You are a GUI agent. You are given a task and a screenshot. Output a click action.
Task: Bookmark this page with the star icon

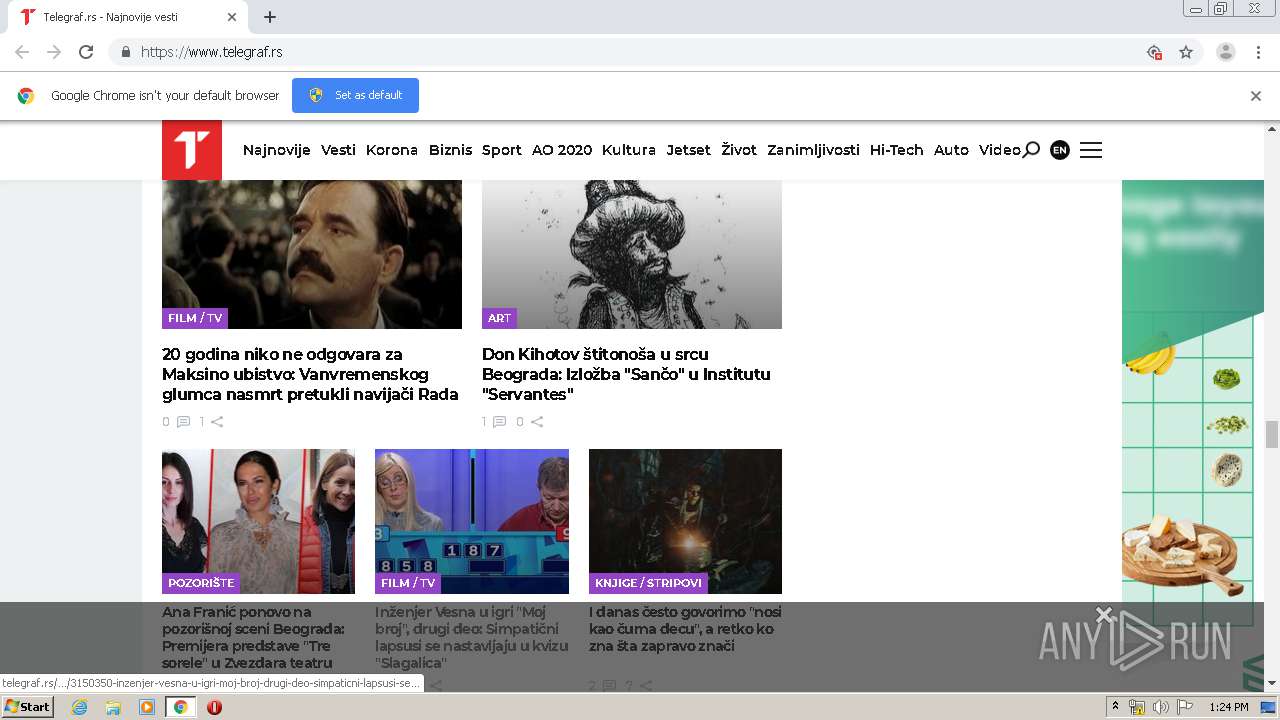click(x=1186, y=52)
